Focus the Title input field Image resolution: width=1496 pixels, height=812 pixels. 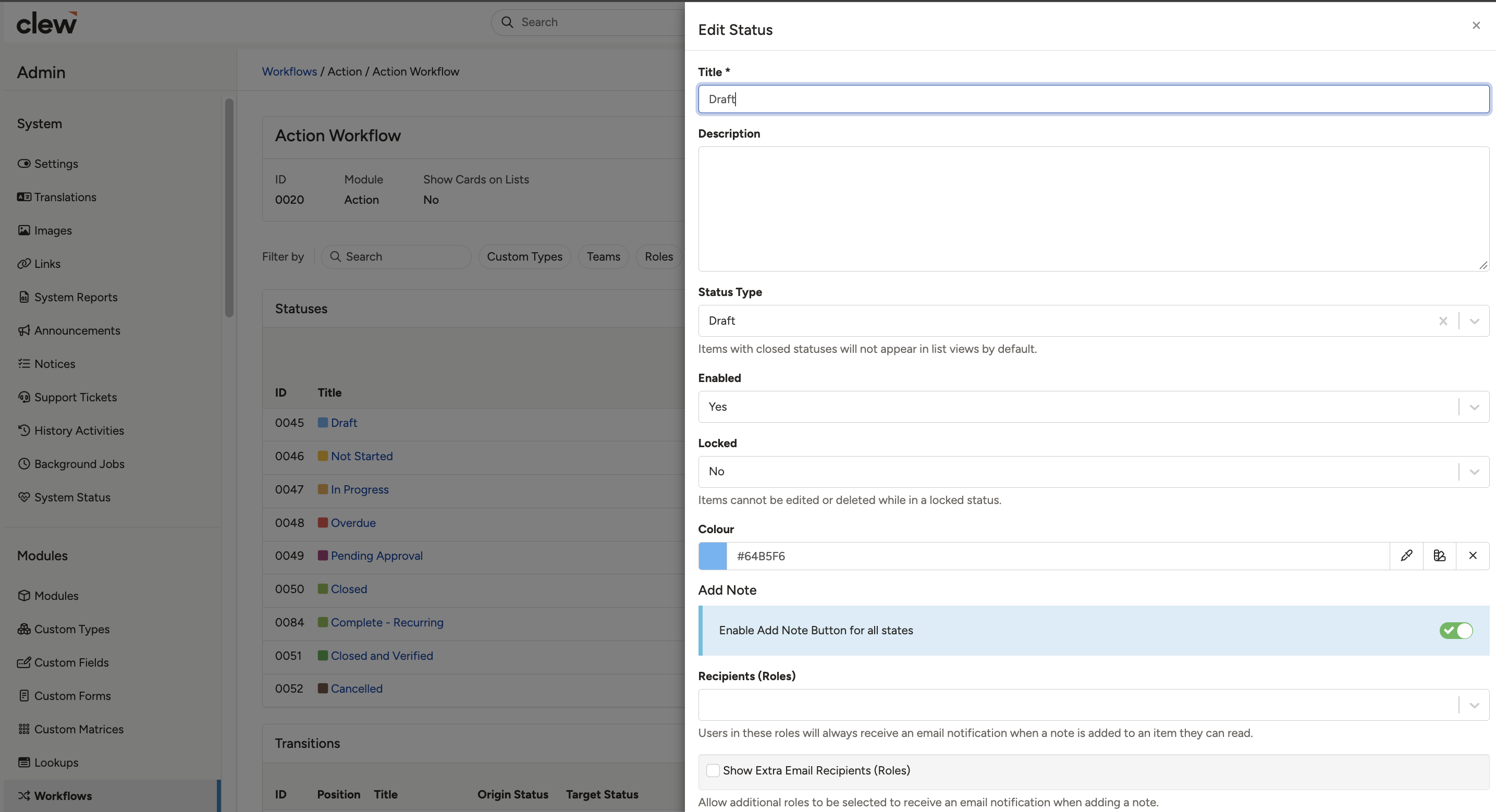1094,100
